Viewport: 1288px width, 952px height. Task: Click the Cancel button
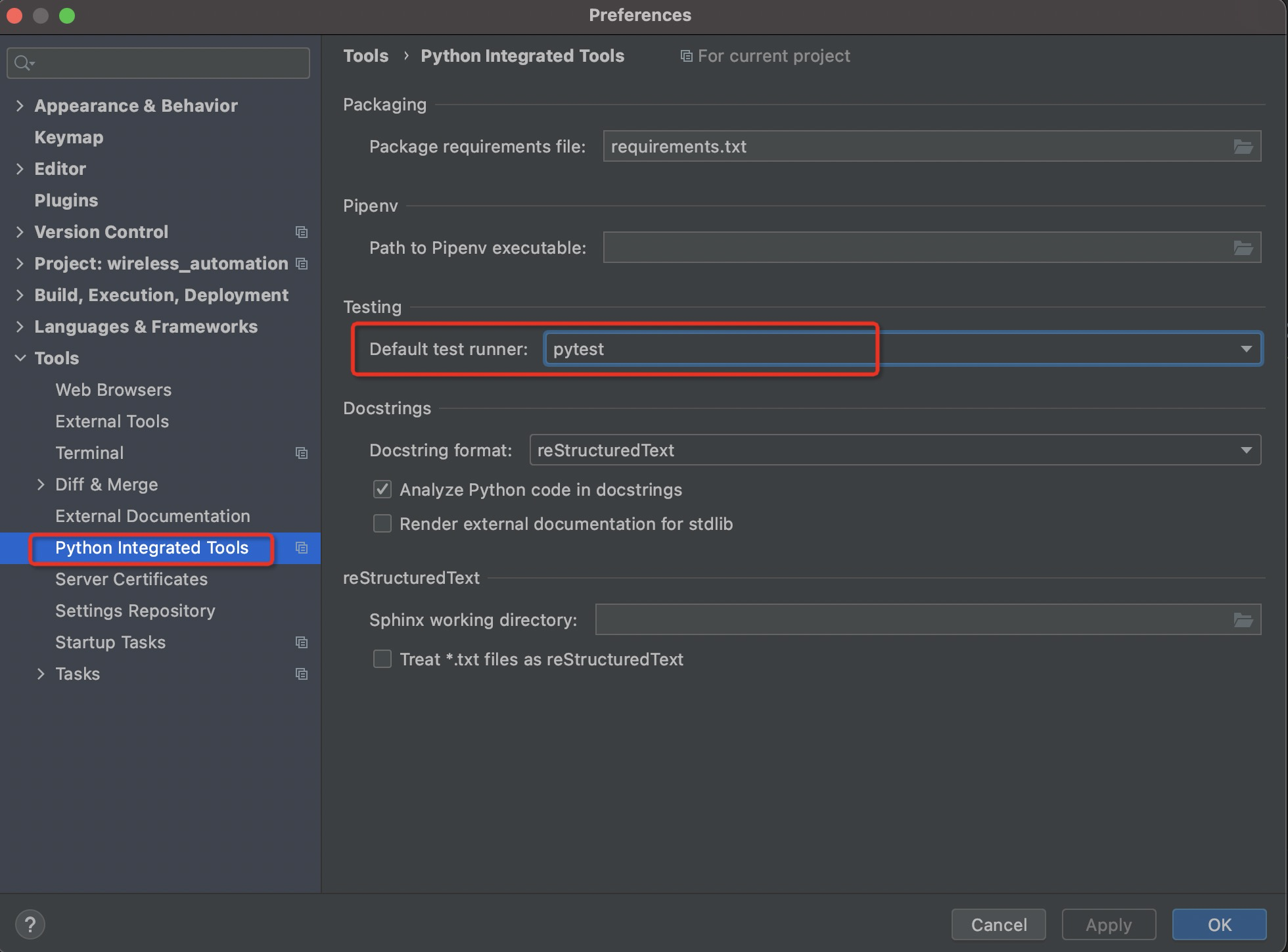[998, 924]
